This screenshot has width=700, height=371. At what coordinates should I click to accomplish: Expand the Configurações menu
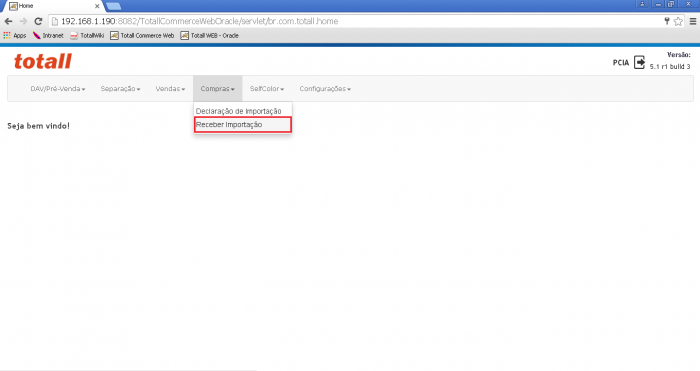pos(325,89)
